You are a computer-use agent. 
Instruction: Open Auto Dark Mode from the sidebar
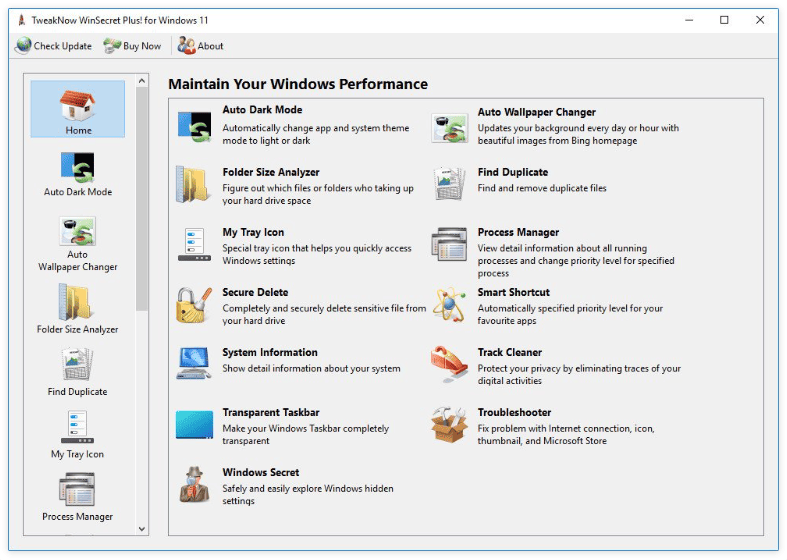[x=77, y=174]
